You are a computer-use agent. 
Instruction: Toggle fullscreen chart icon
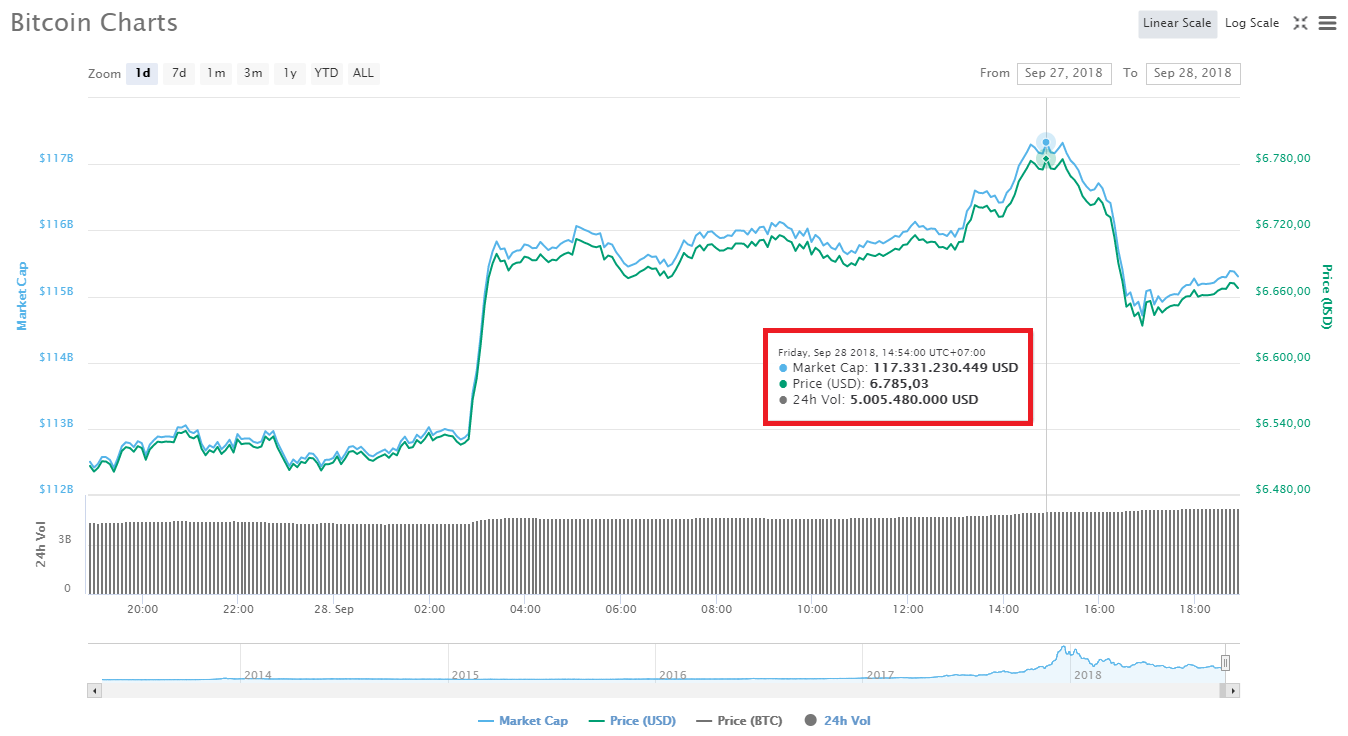pyautogui.click(x=1300, y=23)
